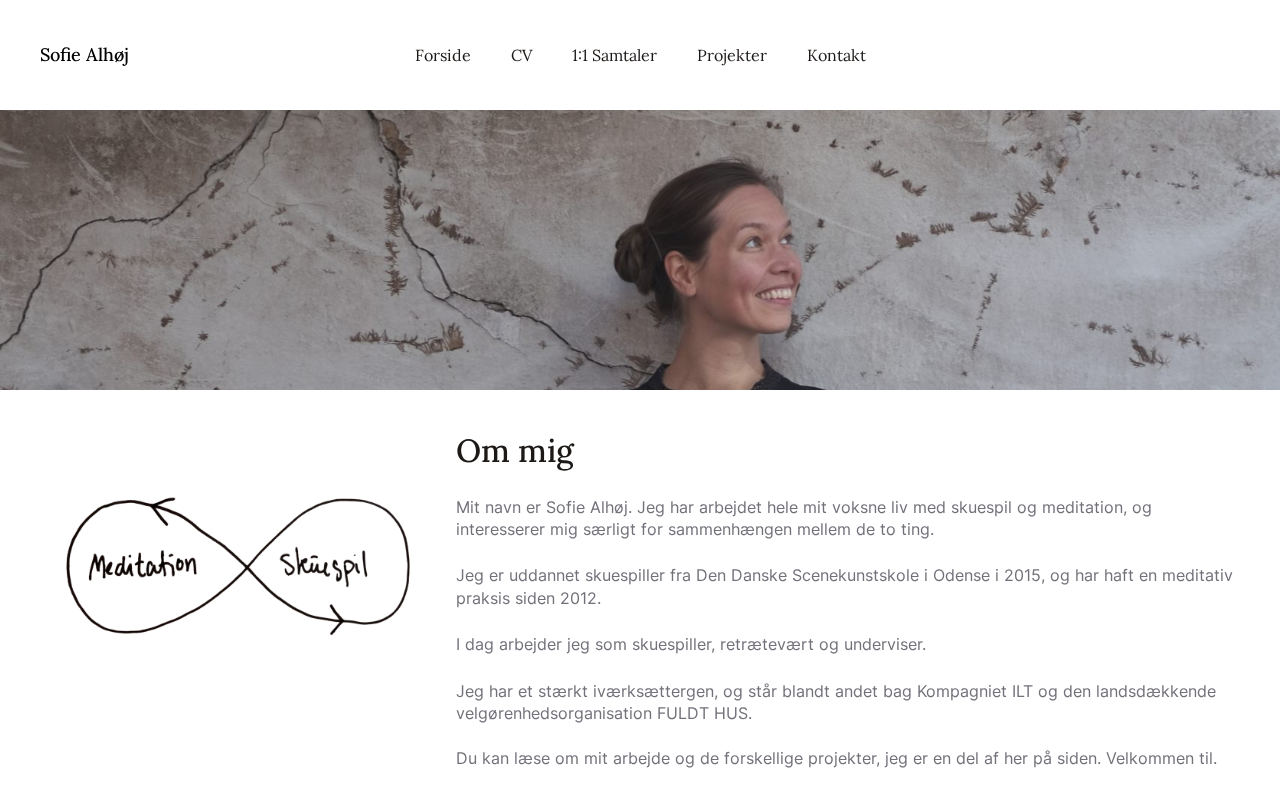
Task: Click the sentence about skuespiller, retræteværf og underviser
Action: tap(691, 644)
